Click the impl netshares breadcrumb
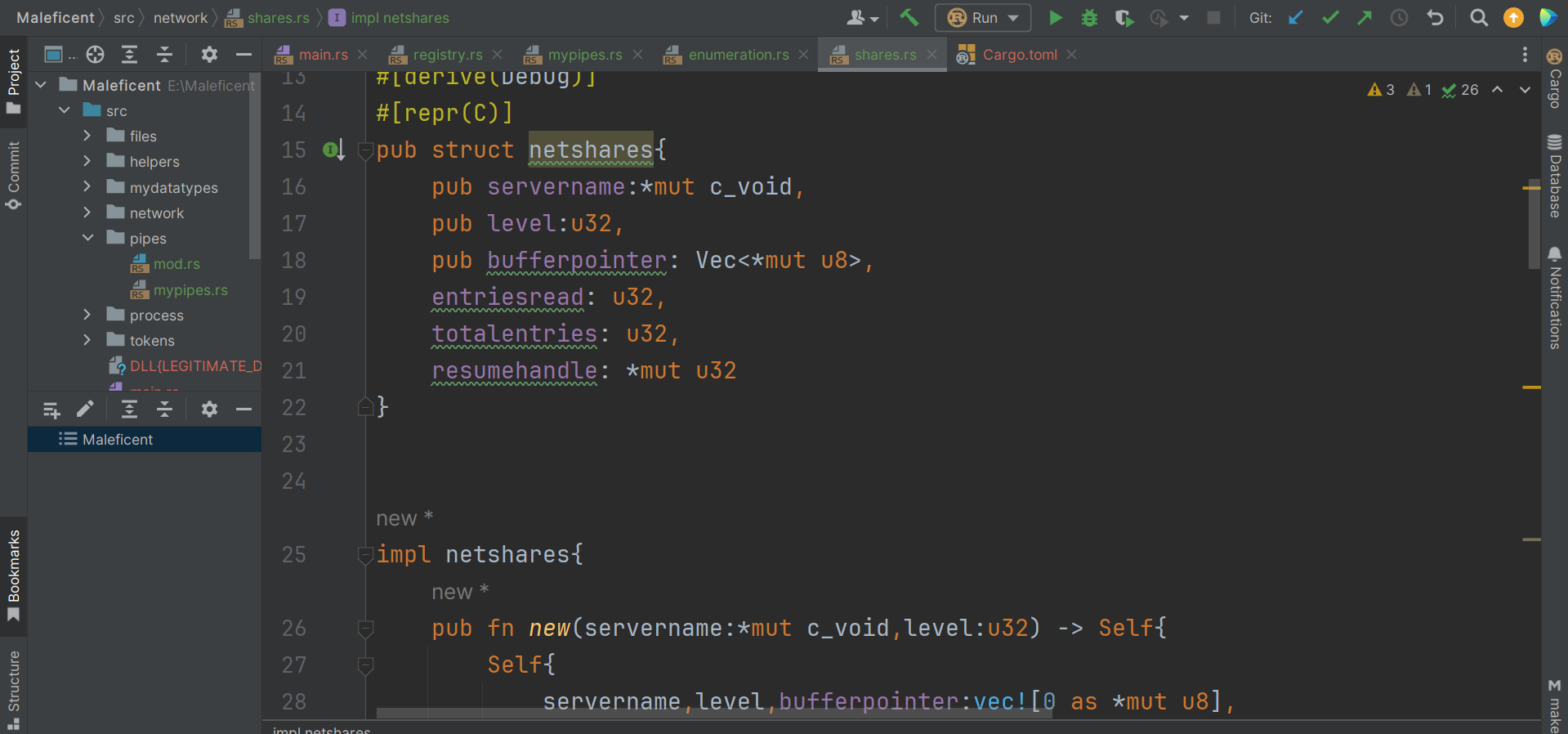1568x734 pixels. pyautogui.click(x=389, y=17)
